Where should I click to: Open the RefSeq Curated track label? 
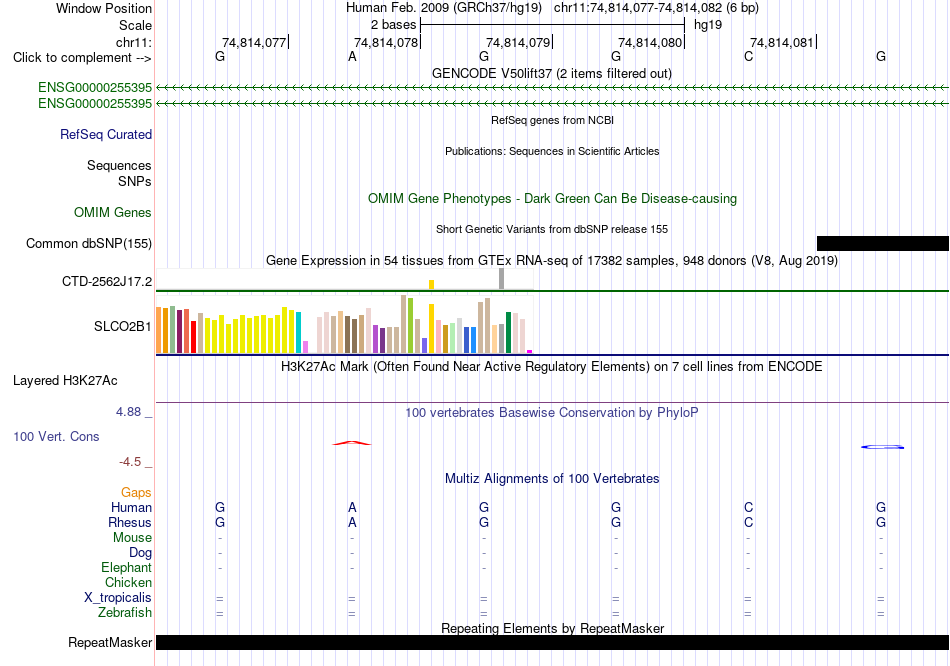click(106, 135)
